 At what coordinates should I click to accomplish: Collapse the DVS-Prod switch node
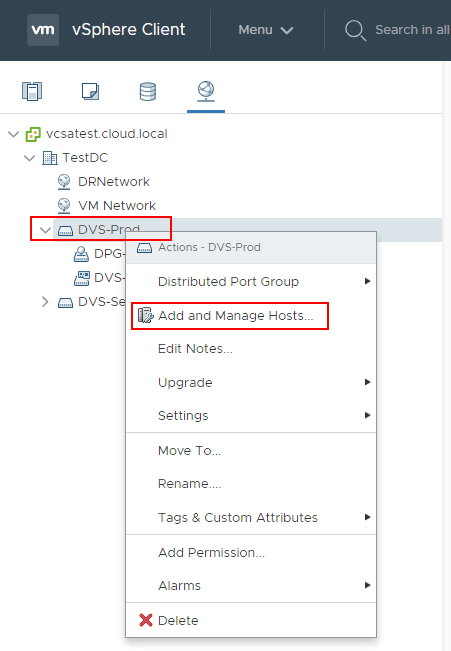[x=45, y=230]
